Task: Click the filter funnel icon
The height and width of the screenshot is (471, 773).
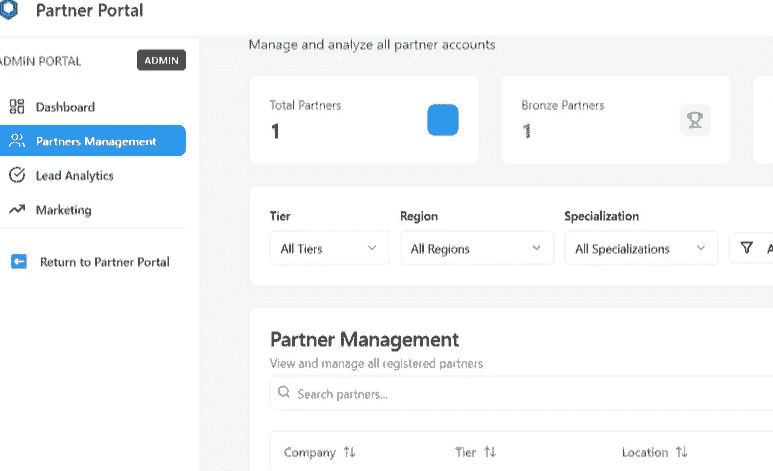Action: click(x=746, y=248)
